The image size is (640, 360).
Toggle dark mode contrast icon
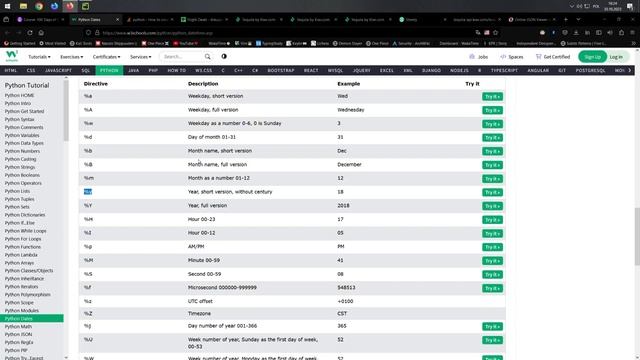pos(224,56)
